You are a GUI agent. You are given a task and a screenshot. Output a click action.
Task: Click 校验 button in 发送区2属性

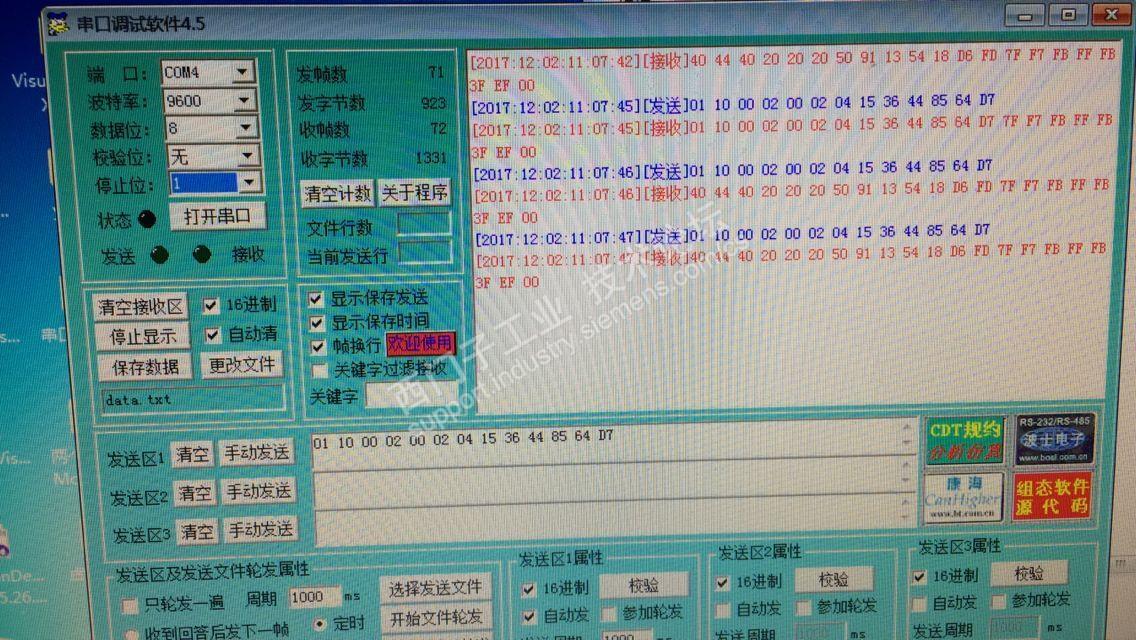(x=833, y=580)
